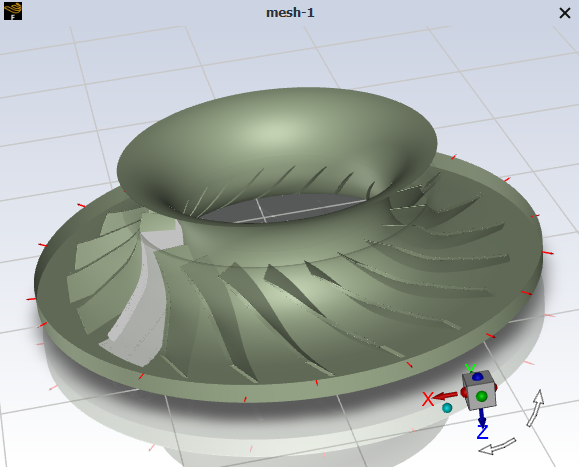The image size is (579, 470).
Task: Click the blue sphere atop the triad cube
Action: click(477, 377)
